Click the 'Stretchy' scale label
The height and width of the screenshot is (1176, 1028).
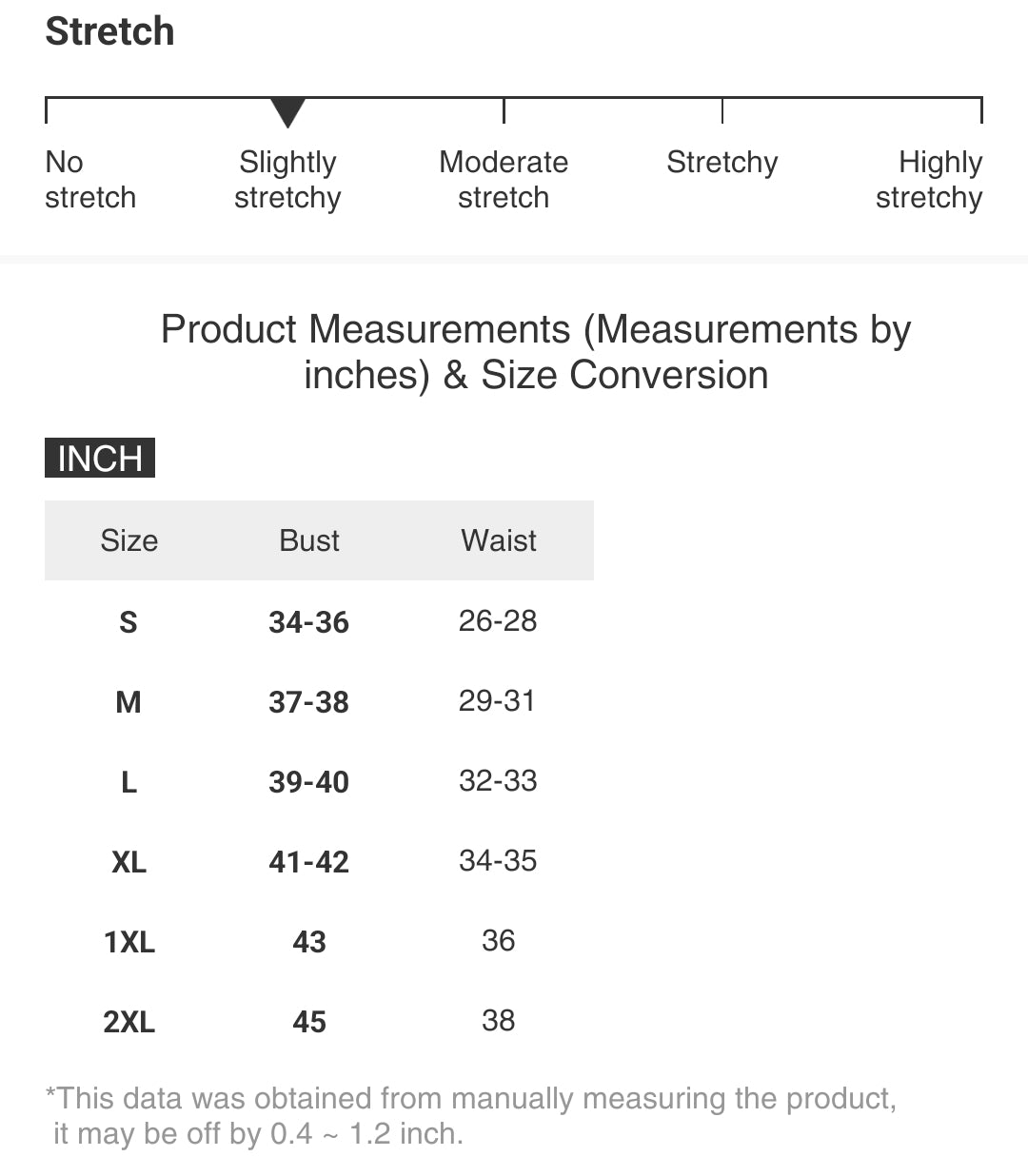coord(722,163)
